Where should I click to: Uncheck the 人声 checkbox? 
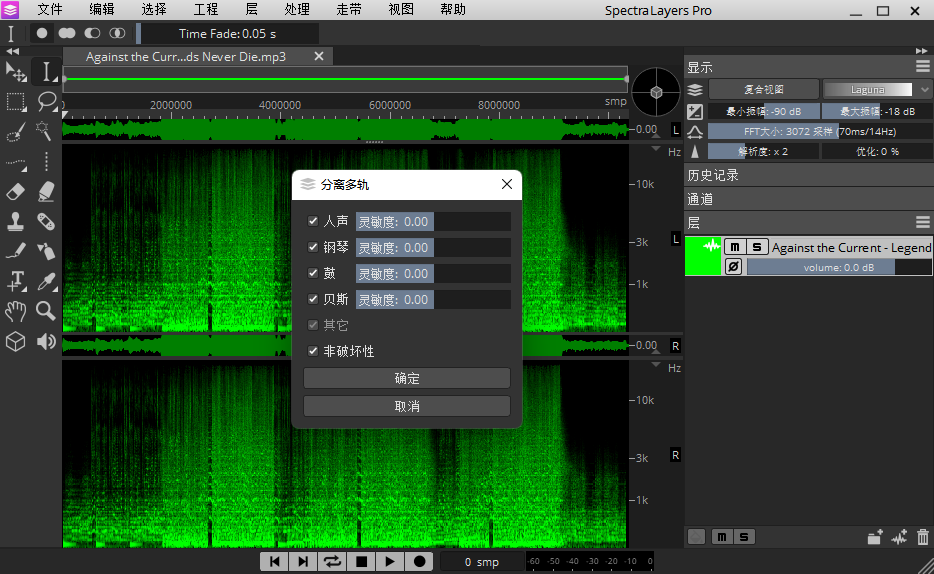313,221
